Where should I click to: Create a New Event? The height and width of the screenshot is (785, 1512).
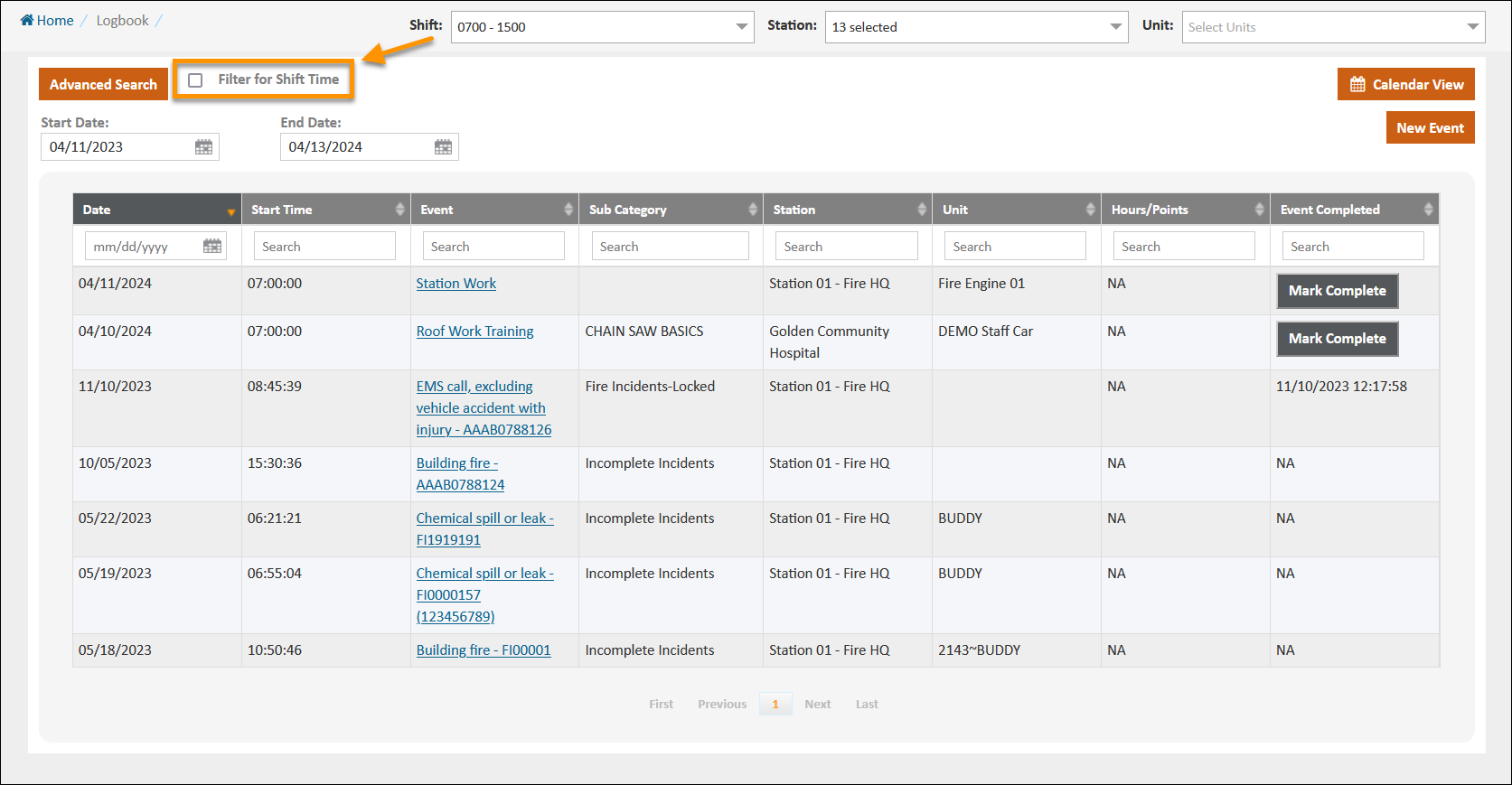point(1430,128)
